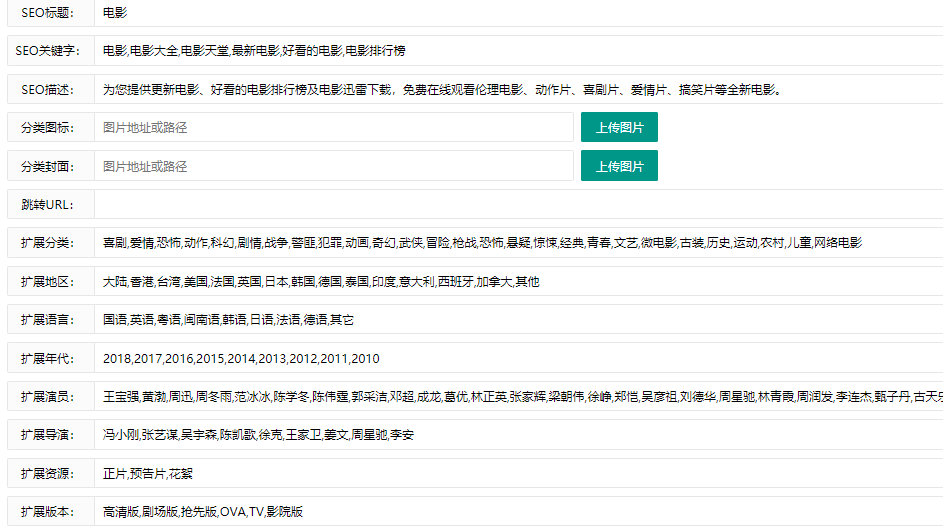The height and width of the screenshot is (529, 943).
Task: Click the 扩展版本 versions field
Action: tap(518, 511)
